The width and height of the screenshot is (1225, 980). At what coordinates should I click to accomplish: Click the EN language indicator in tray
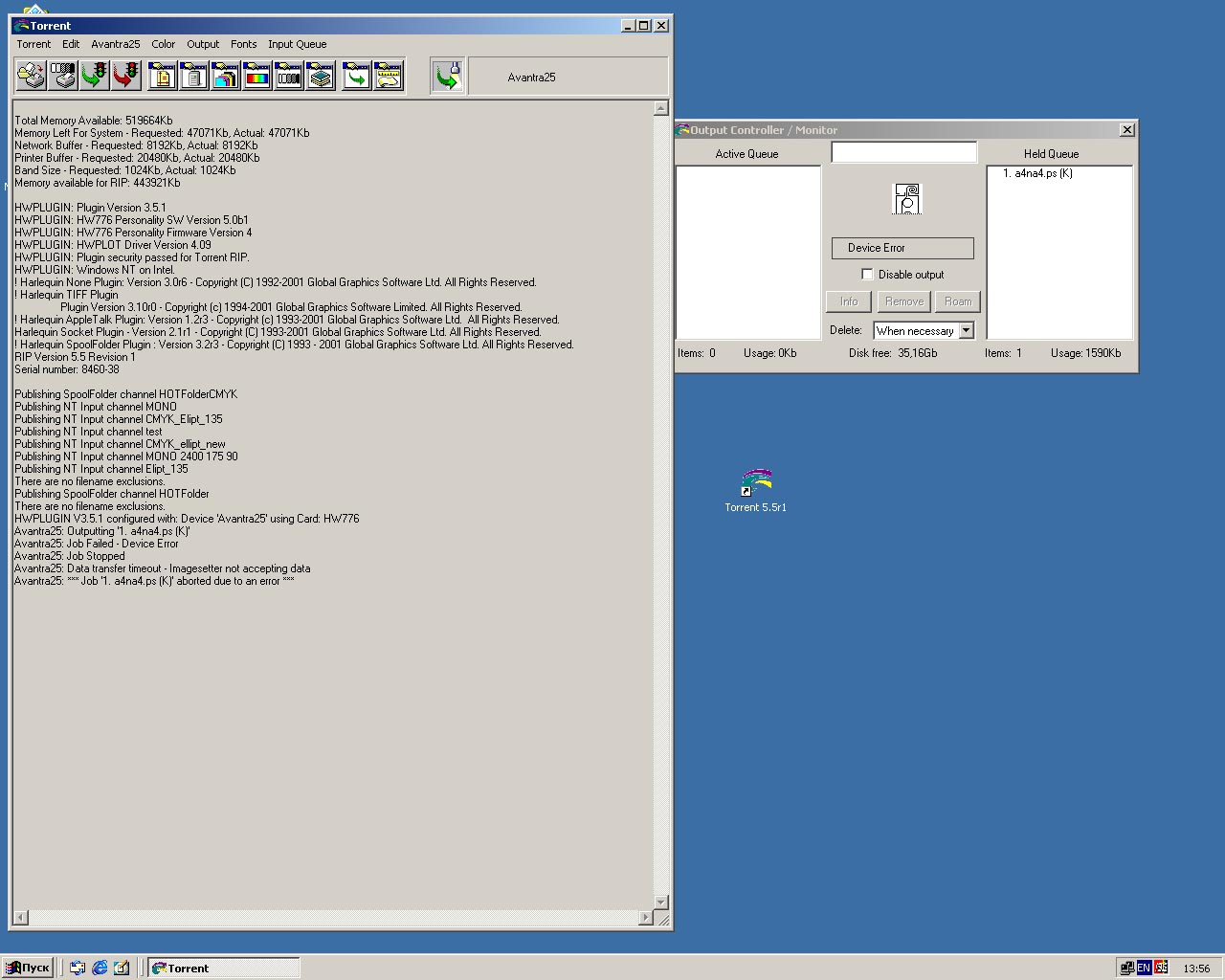click(x=1144, y=968)
